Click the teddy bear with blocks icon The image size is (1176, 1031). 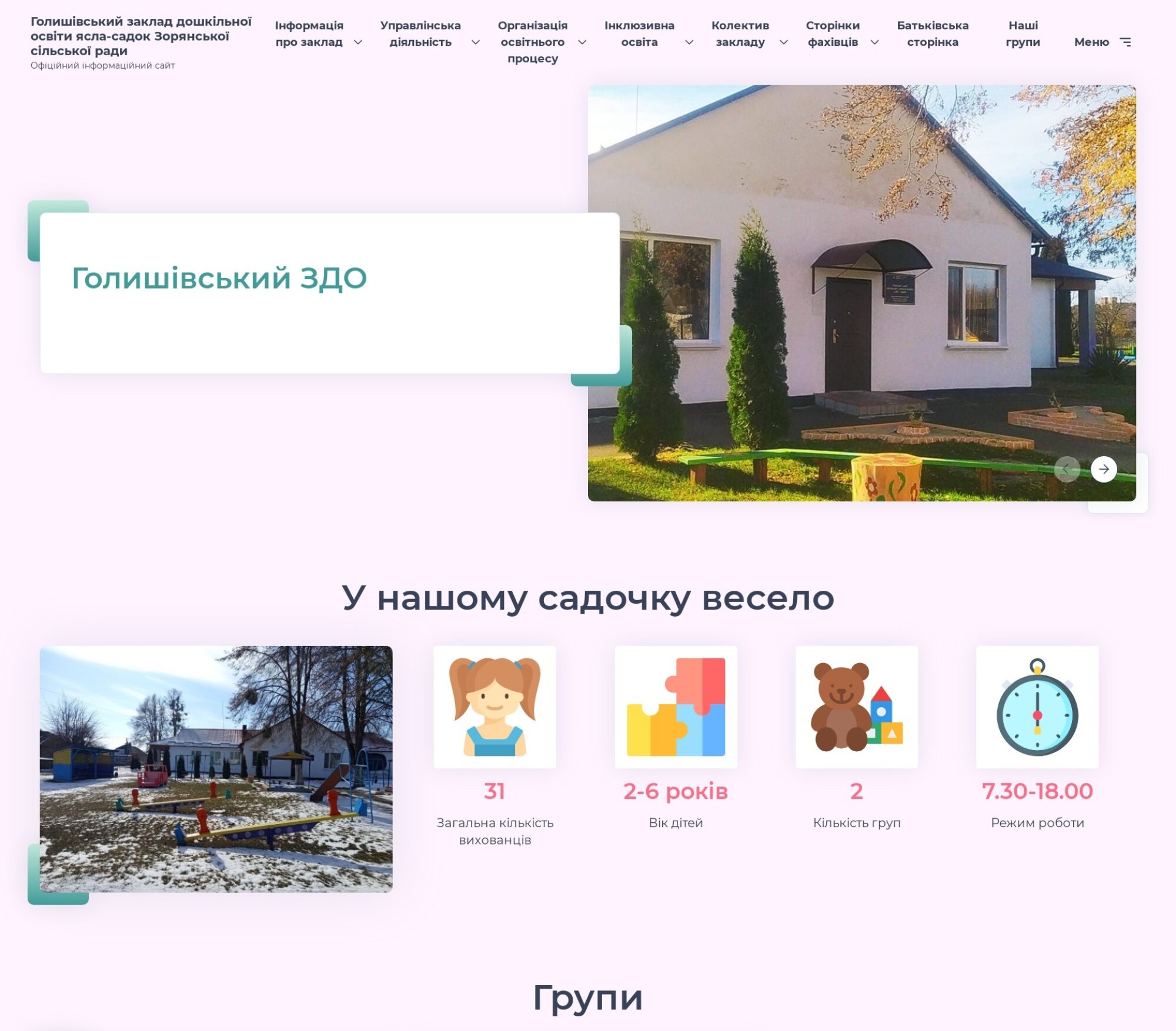click(x=856, y=707)
